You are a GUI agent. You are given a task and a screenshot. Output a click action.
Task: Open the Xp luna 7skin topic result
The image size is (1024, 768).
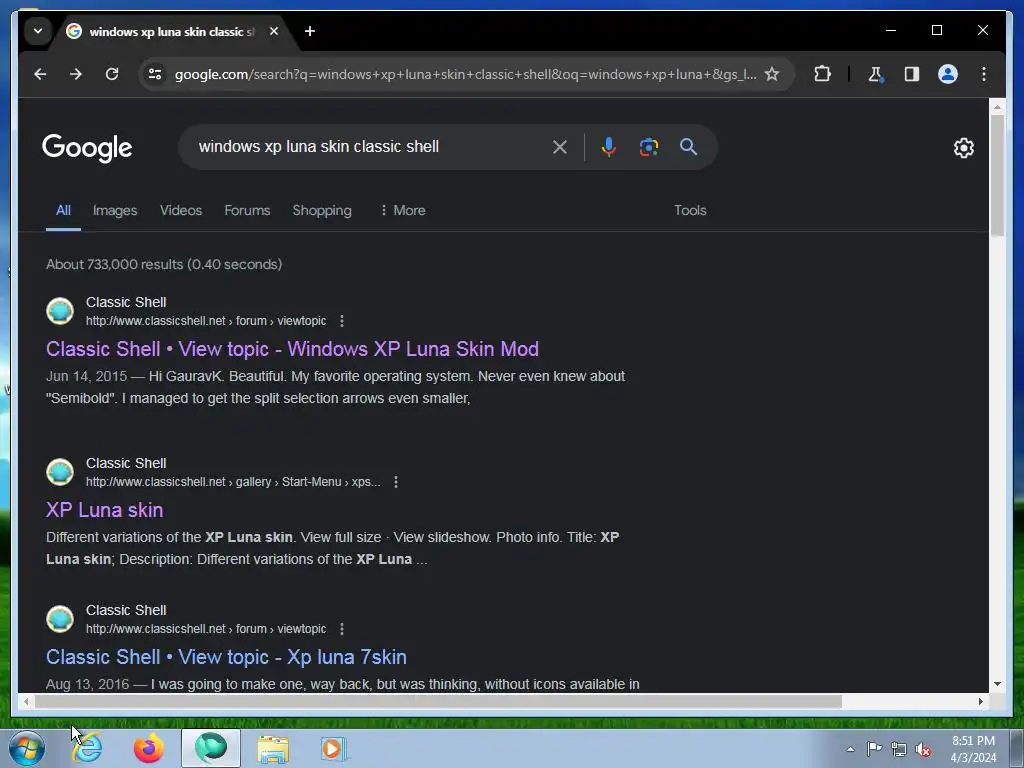pyautogui.click(x=226, y=657)
